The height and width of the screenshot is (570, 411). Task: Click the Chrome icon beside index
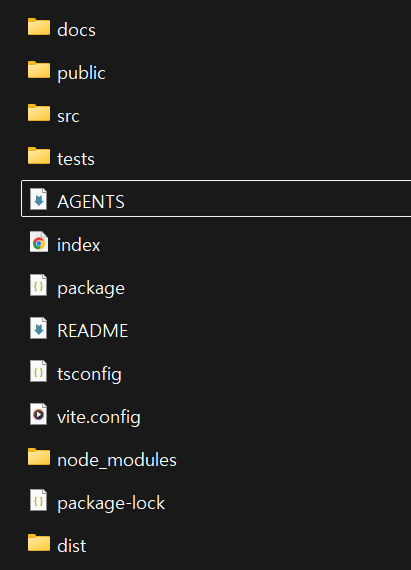coord(39,242)
